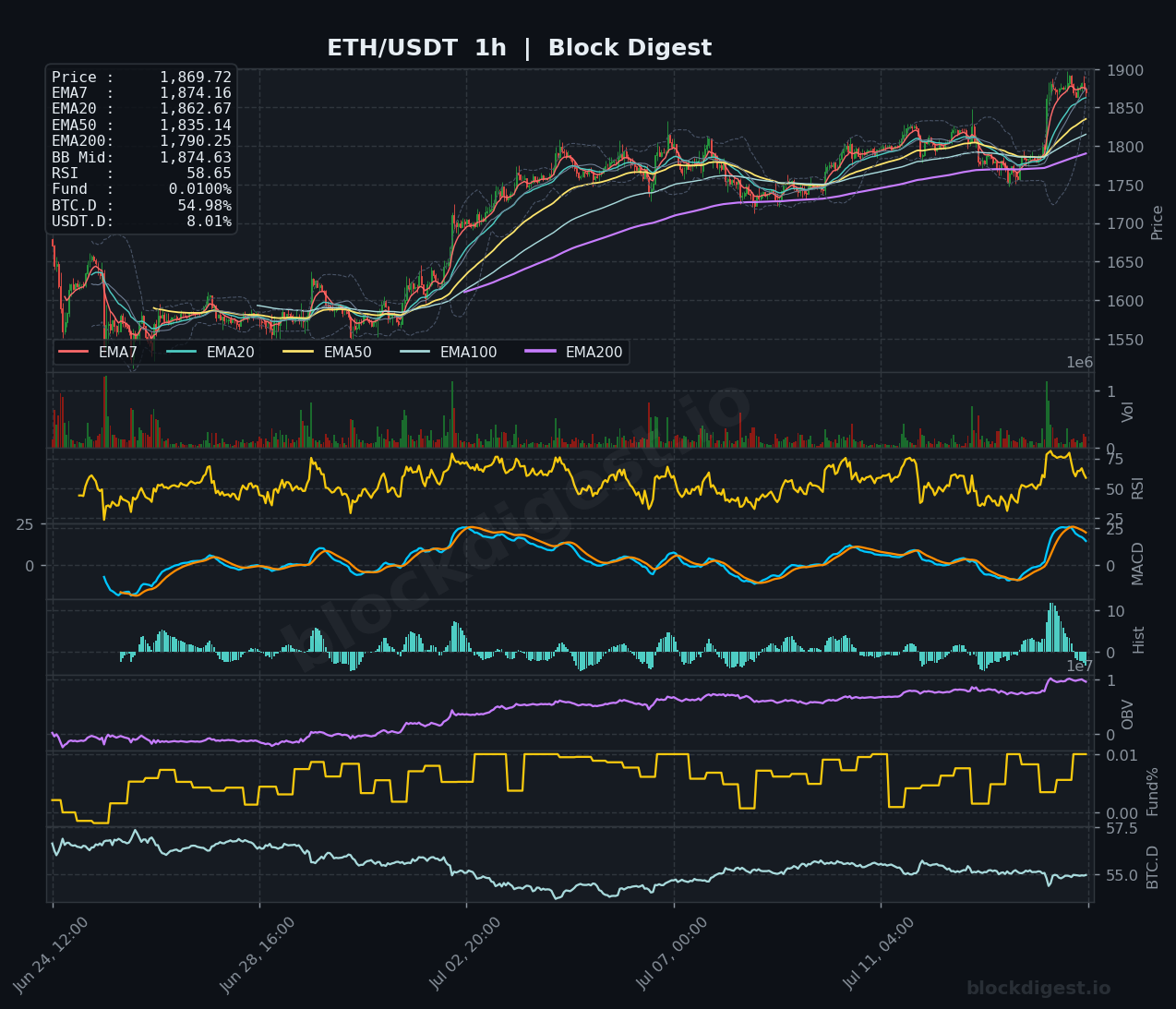The image size is (1176, 1009).
Task: Click the Price axis label
Action: pyautogui.click(x=1157, y=222)
